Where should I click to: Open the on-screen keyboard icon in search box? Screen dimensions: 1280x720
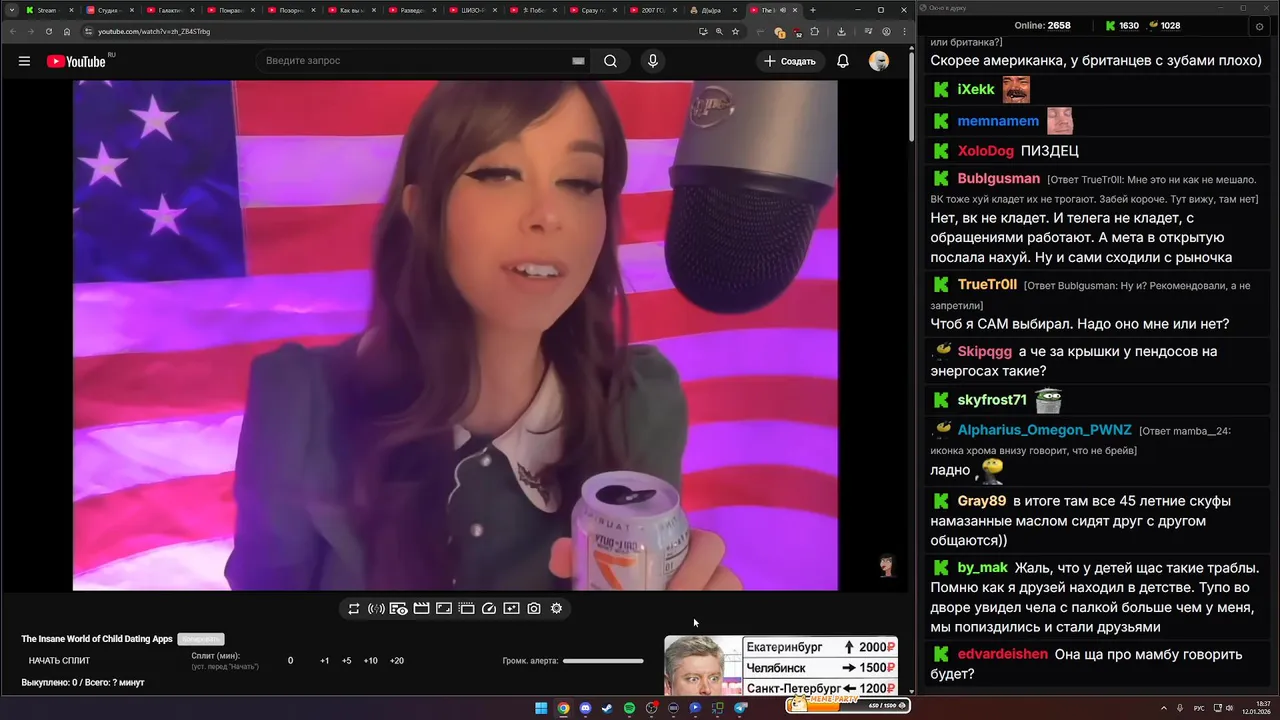(x=578, y=61)
